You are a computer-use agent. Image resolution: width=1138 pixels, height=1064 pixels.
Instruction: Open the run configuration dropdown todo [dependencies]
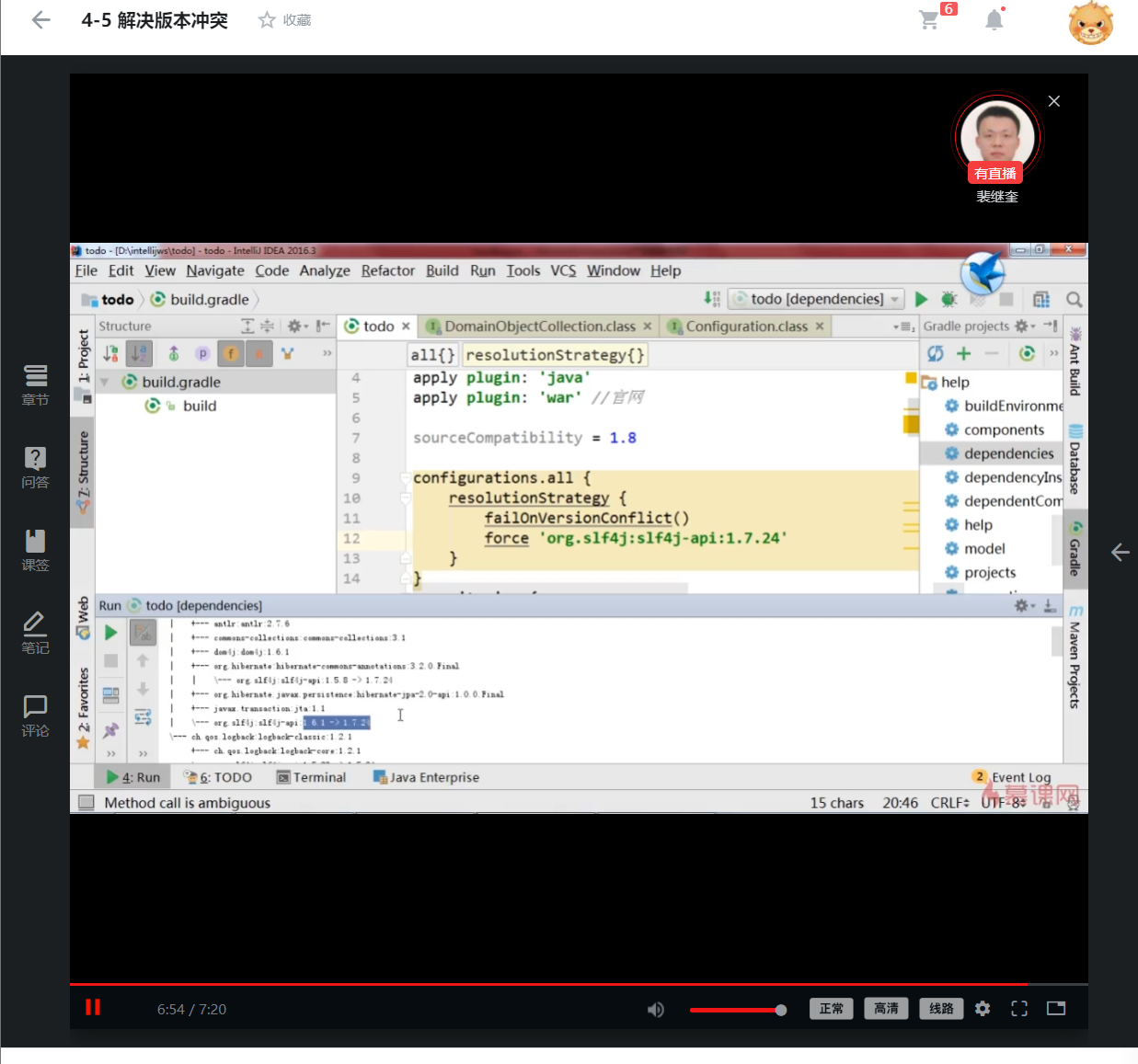click(816, 299)
